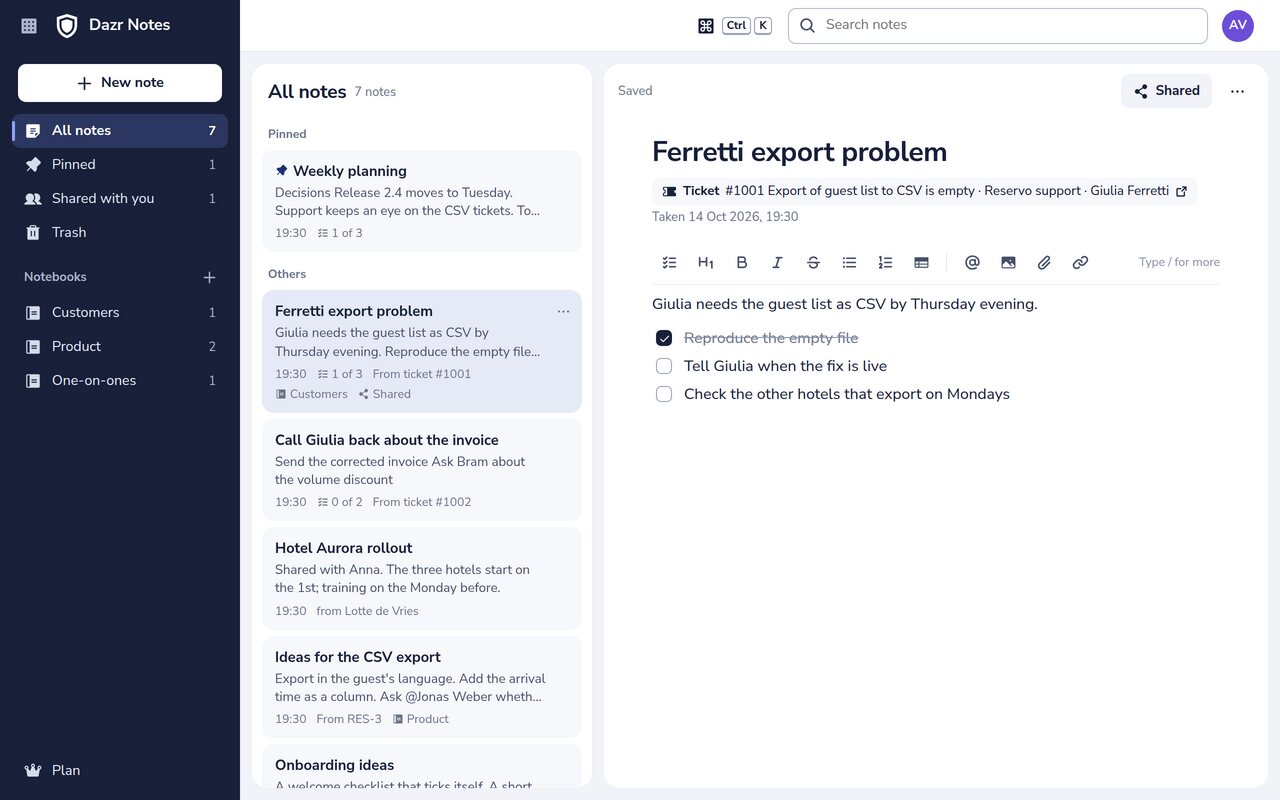Open ticket #1001 external link icon

pos(1181,191)
